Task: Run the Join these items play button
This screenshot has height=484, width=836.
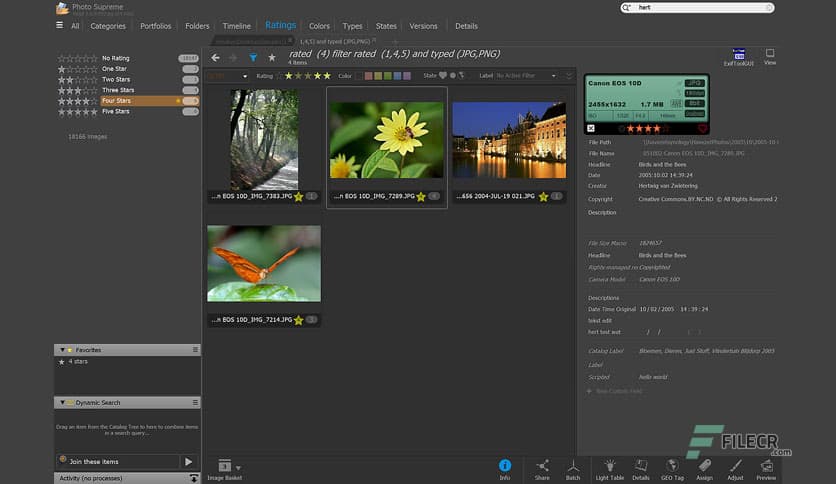Action: click(189, 462)
